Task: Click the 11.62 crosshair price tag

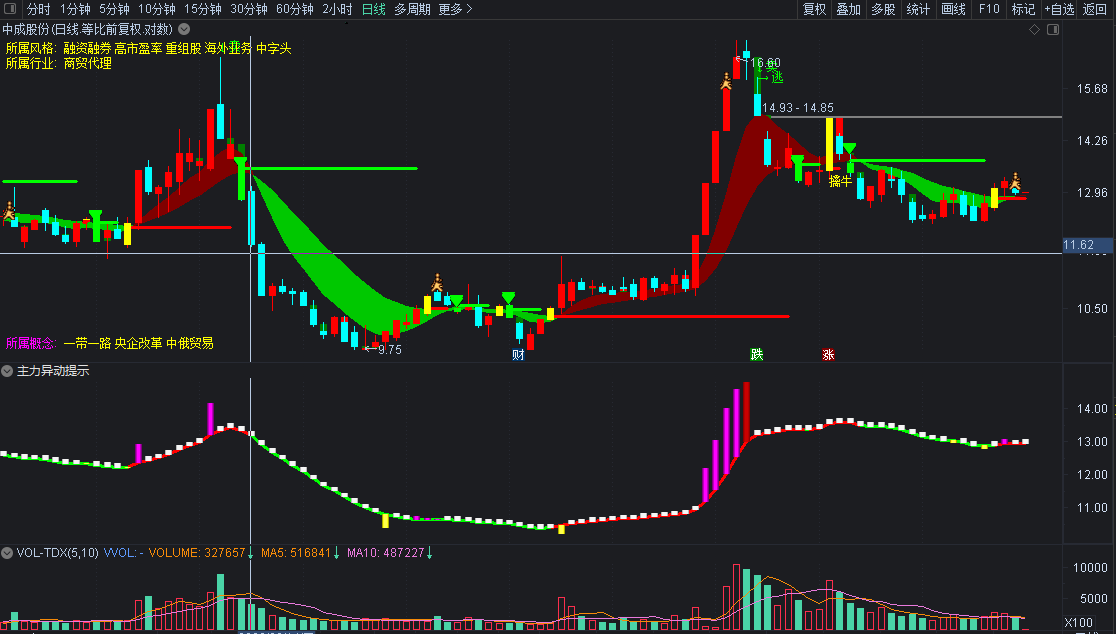Action: 1086,245
